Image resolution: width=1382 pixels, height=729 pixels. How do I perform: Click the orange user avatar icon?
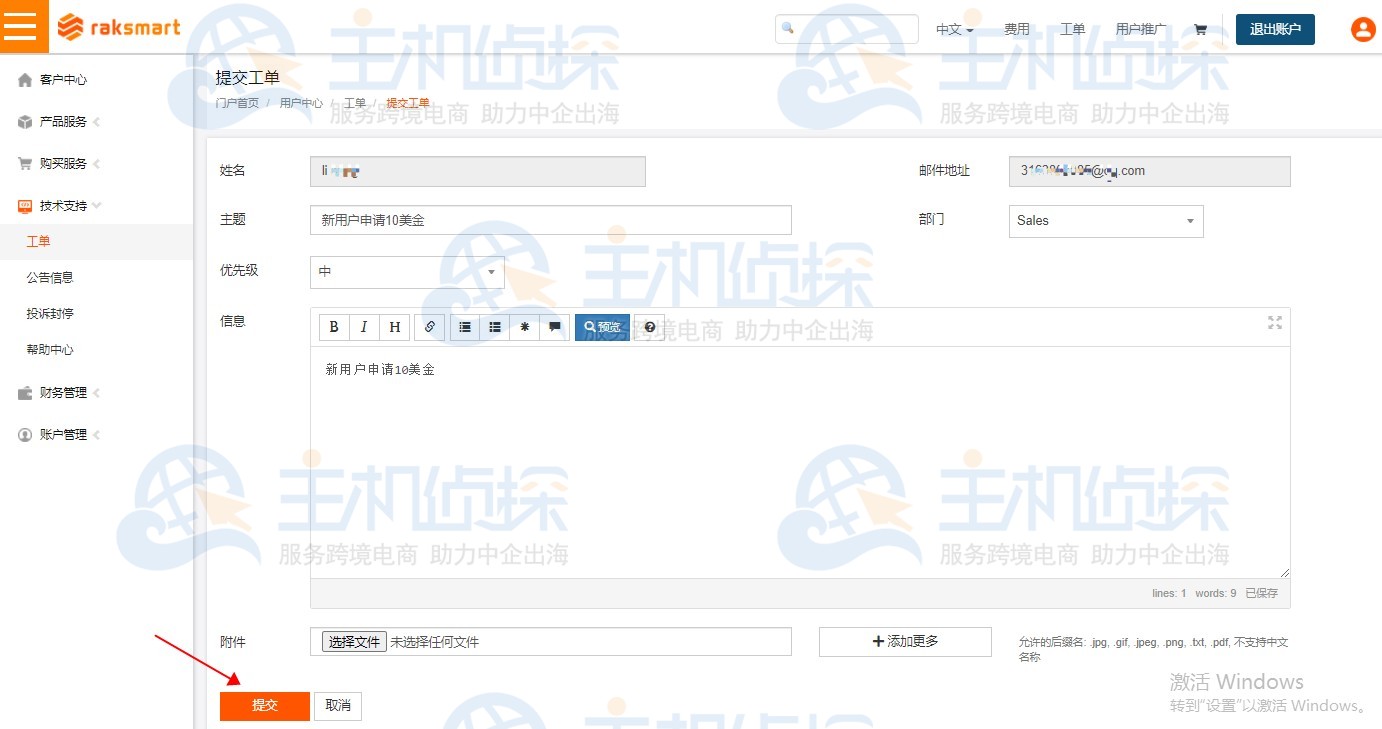pos(1362,29)
